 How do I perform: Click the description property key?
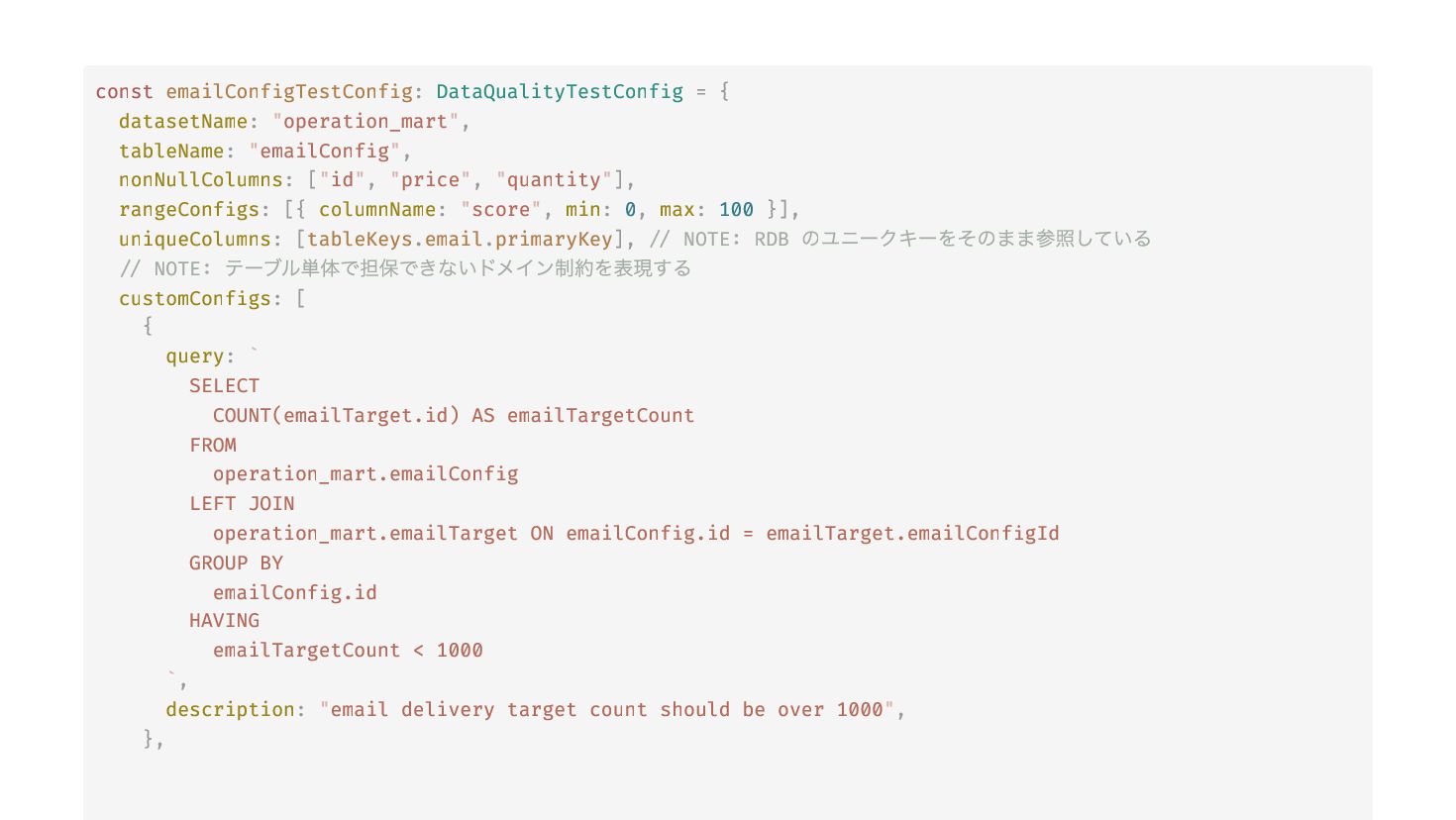(x=230, y=710)
